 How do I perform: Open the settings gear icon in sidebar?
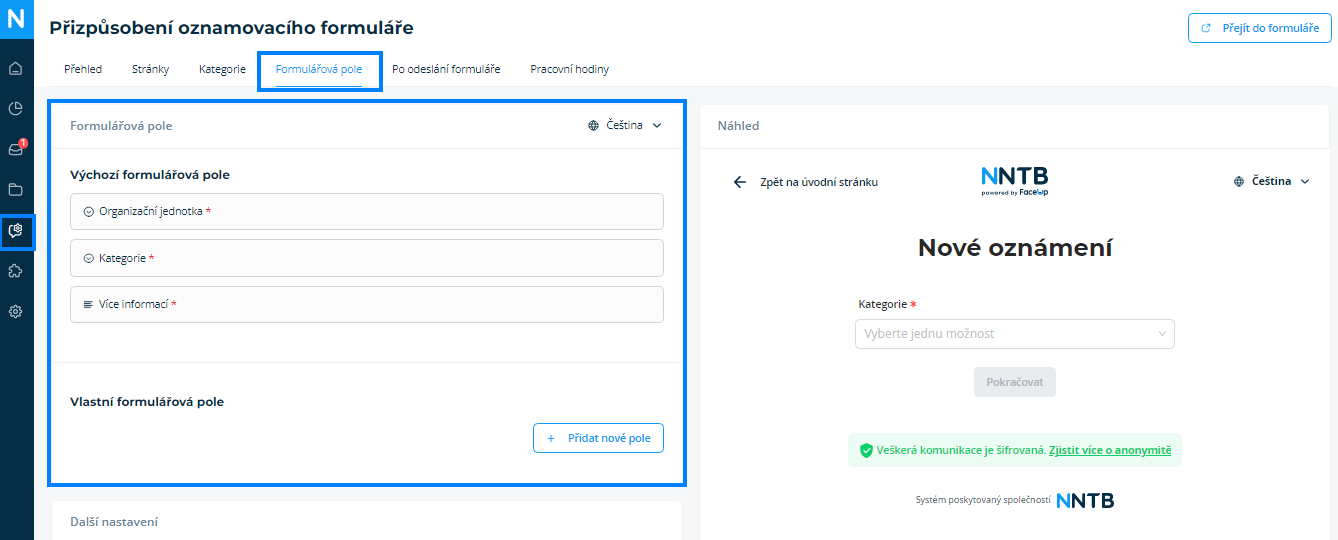point(15,311)
